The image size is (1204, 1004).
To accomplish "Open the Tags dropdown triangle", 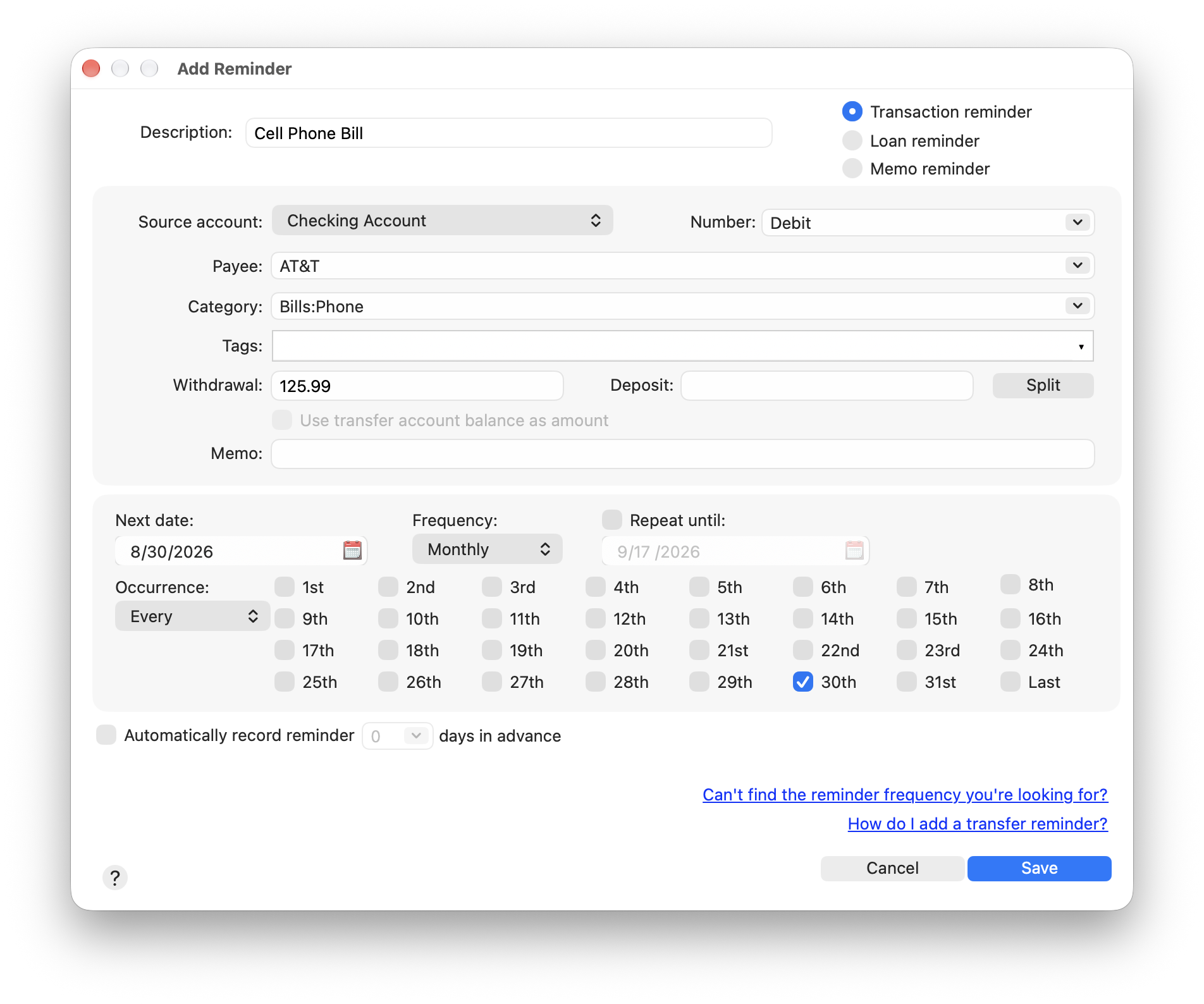I will click(1081, 346).
